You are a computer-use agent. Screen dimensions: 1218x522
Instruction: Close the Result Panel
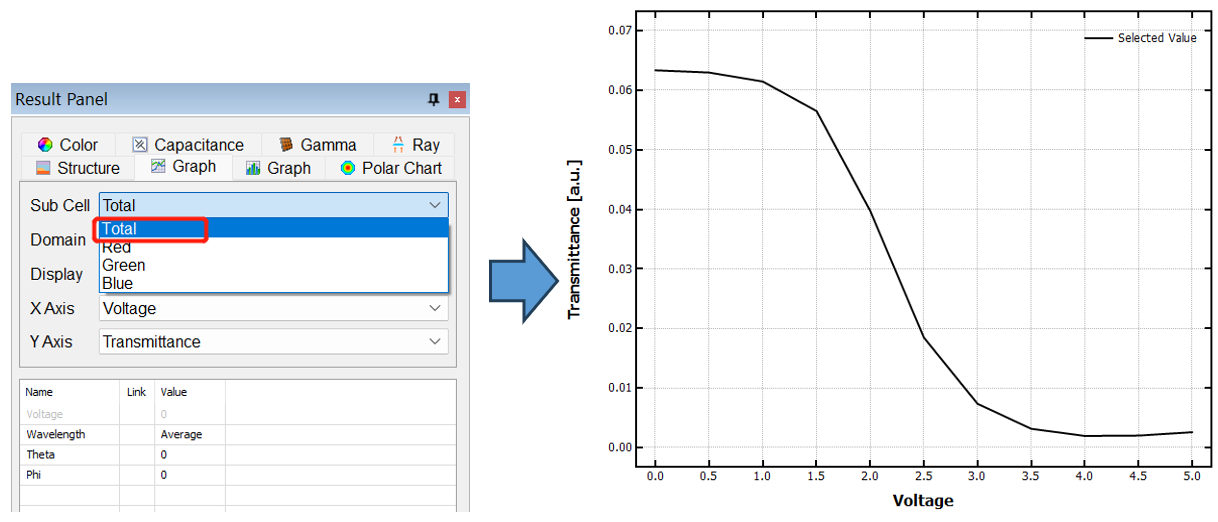click(x=457, y=99)
